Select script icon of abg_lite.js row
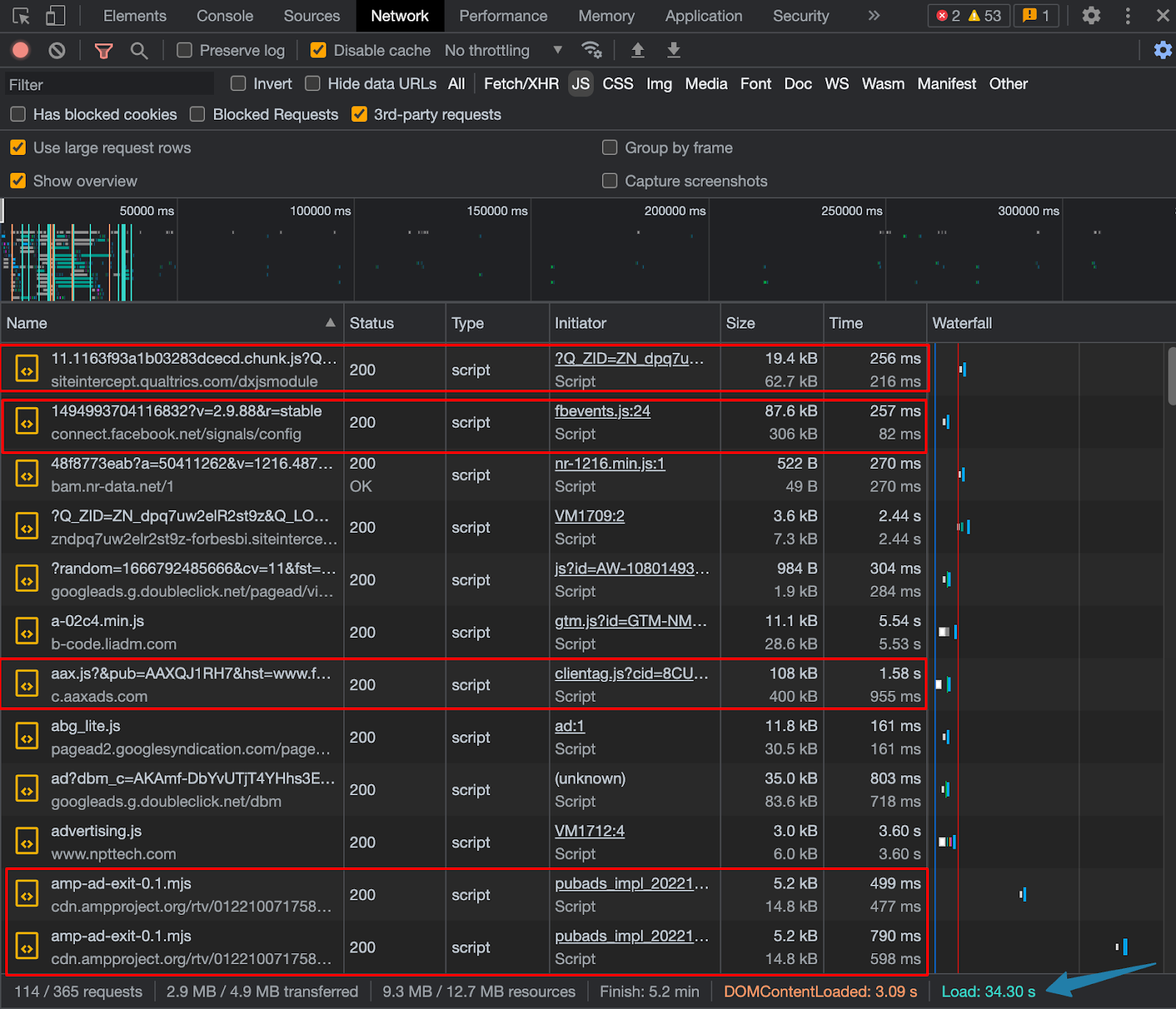This screenshot has height=1009, width=1176. (x=27, y=737)
